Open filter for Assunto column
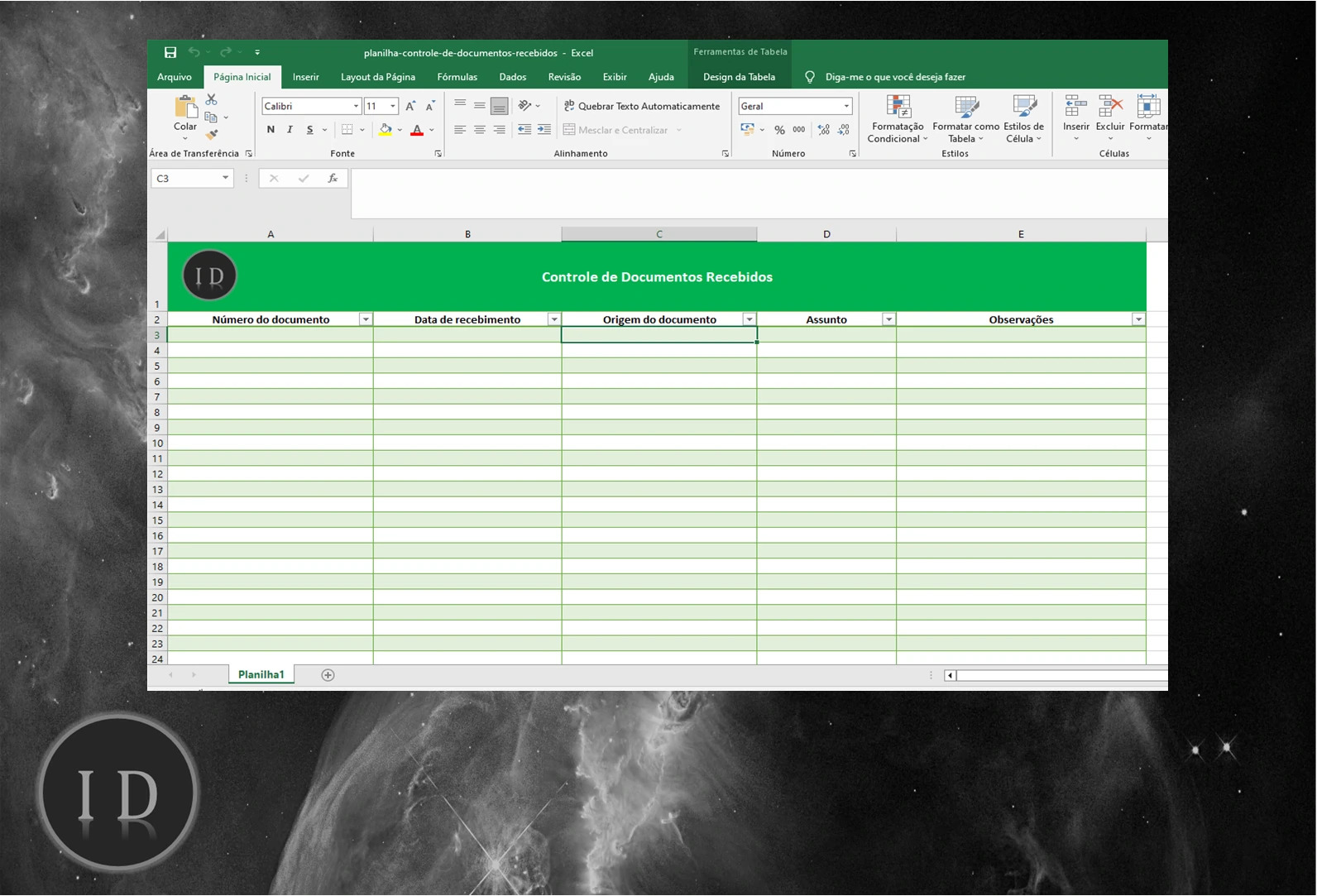Image resolution: width=1317 pixels, height=896 pixels. click(x=888, y=319)
